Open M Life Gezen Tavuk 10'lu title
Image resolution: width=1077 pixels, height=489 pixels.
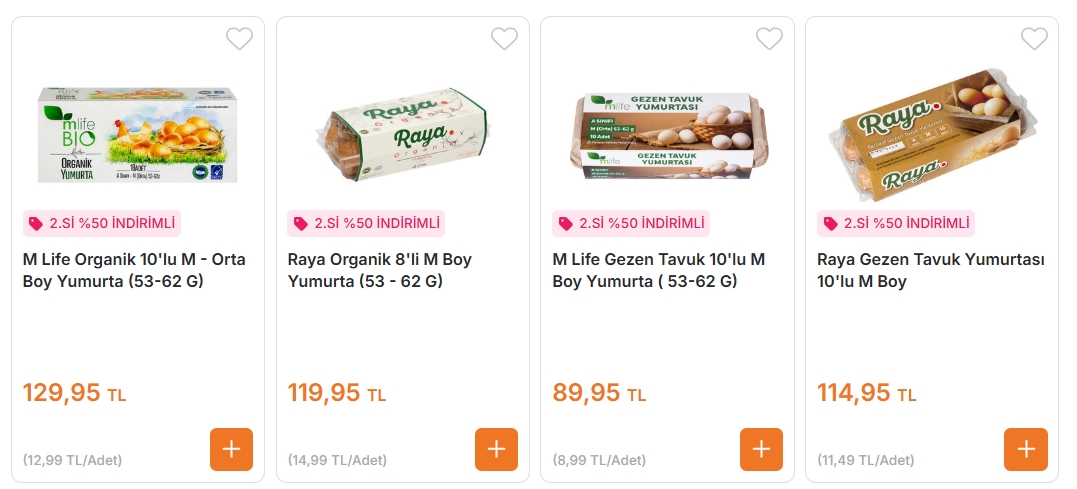pyautogui.click(x=659, y=270)
